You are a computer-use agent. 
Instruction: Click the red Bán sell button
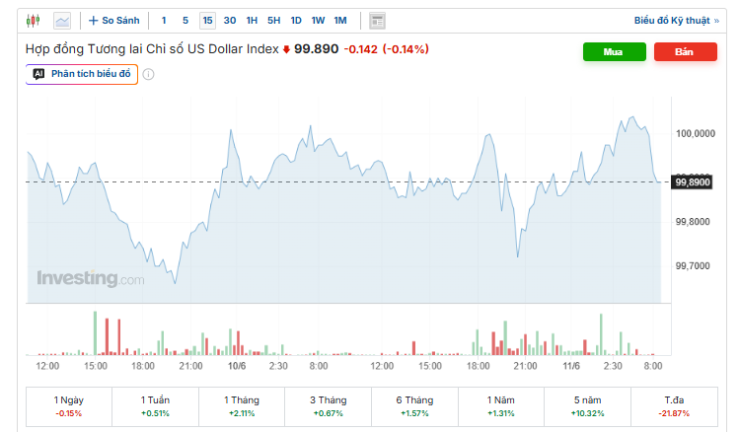(685, 52)
